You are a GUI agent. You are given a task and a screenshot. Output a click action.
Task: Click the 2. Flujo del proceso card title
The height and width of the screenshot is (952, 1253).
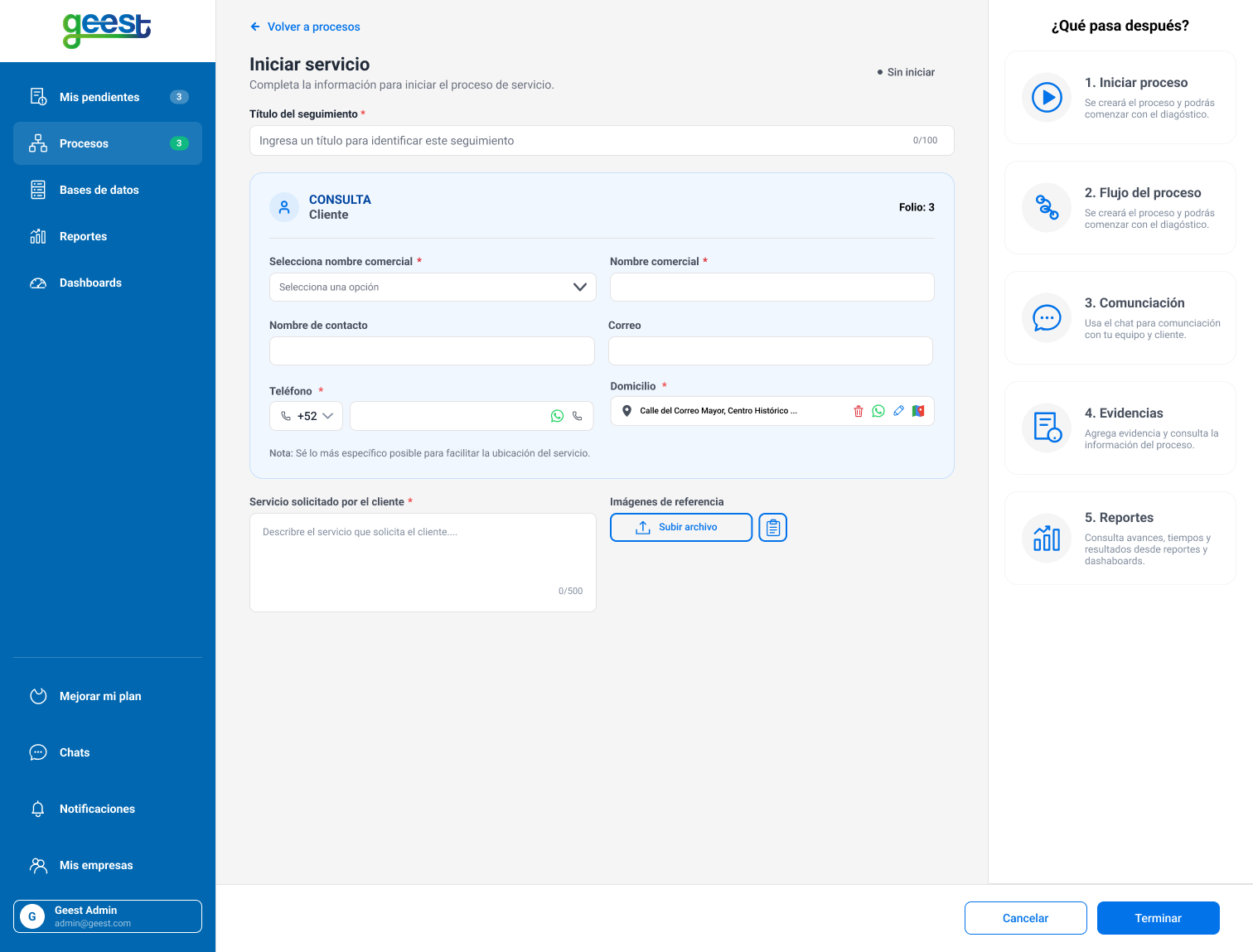pyautogui.click(x=1143, y=193)
